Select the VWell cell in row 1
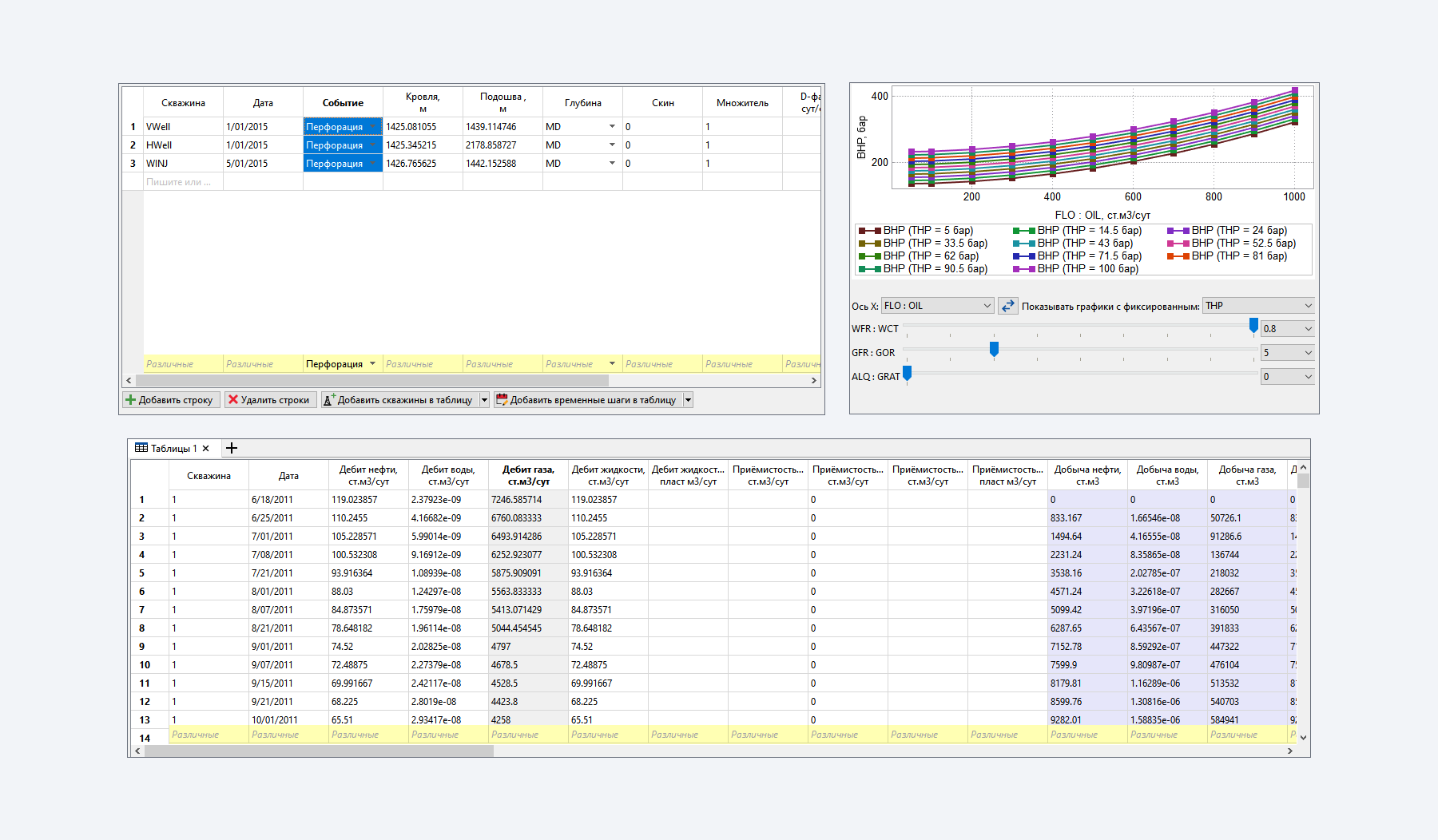 tap(183, 127)
